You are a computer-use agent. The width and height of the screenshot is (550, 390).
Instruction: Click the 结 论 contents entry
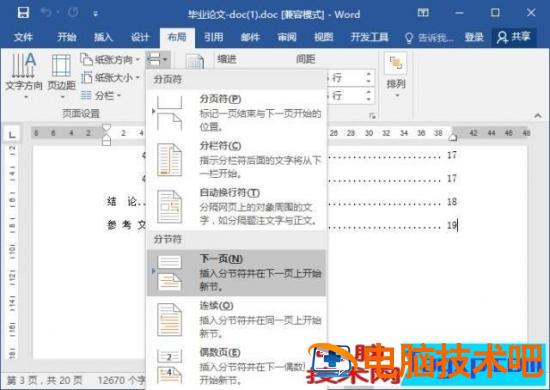coord(122,202)
